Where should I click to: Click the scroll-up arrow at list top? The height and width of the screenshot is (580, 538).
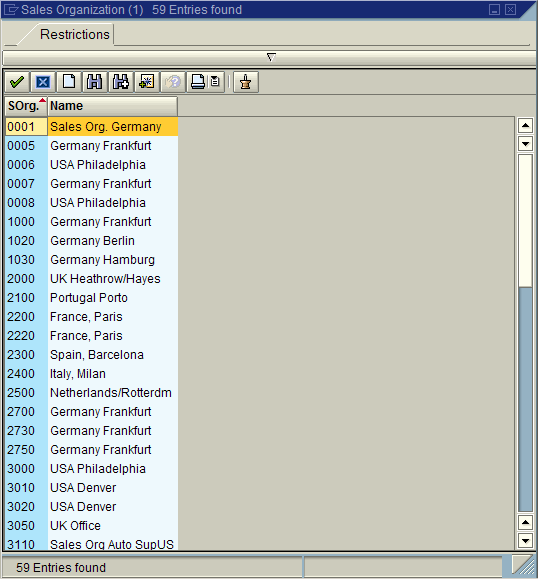[525, 126]
